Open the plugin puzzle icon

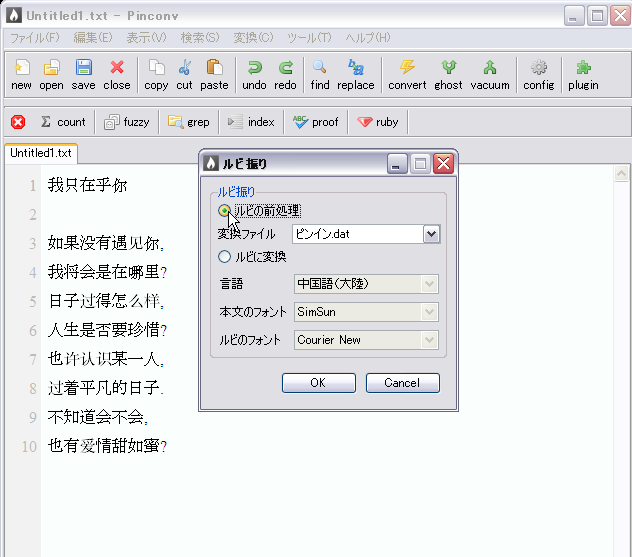(x=583, y=75)
